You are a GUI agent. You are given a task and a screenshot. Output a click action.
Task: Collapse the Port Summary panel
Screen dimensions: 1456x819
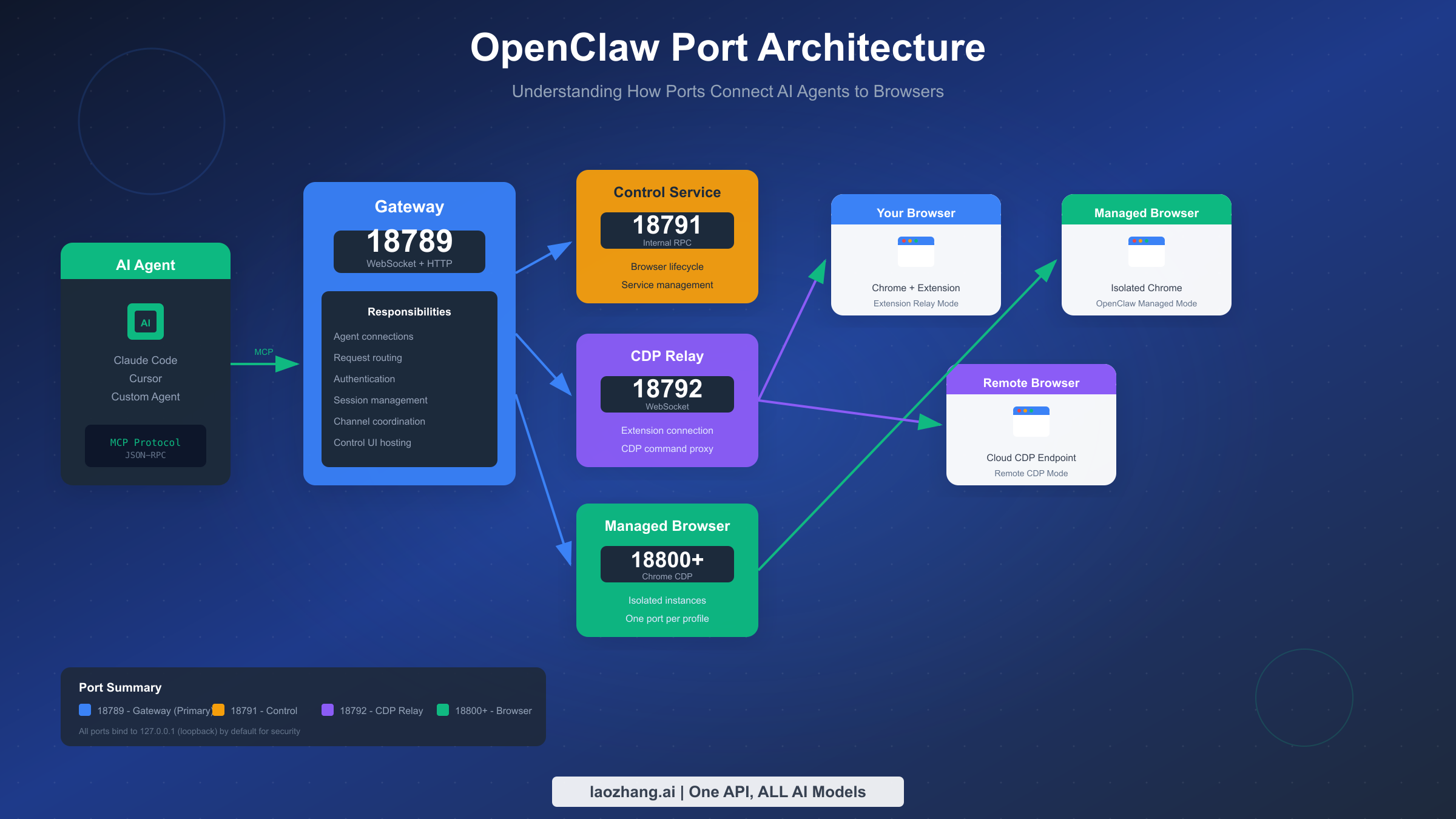(x=120, y=687)
